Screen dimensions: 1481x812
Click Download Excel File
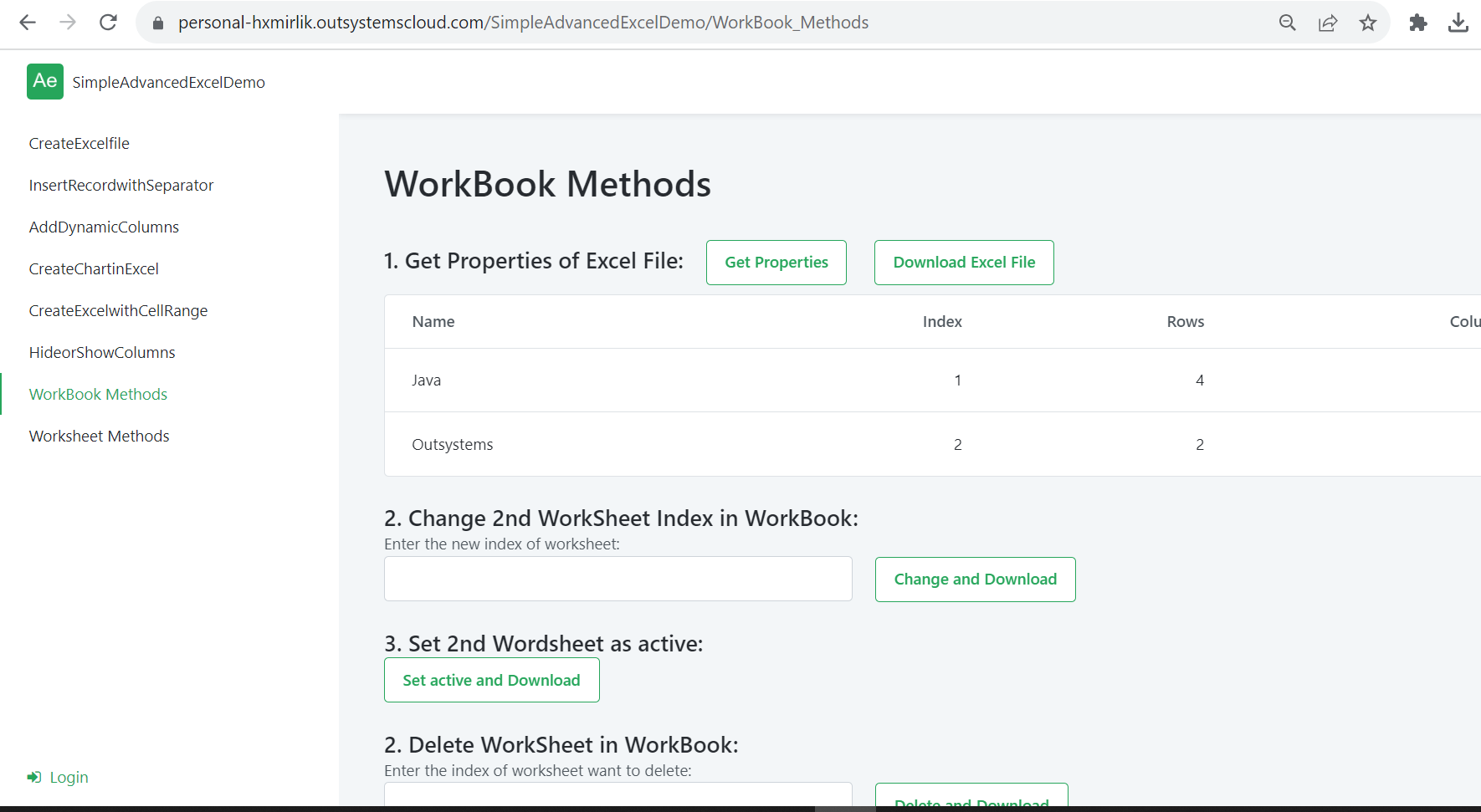[963, 262]
